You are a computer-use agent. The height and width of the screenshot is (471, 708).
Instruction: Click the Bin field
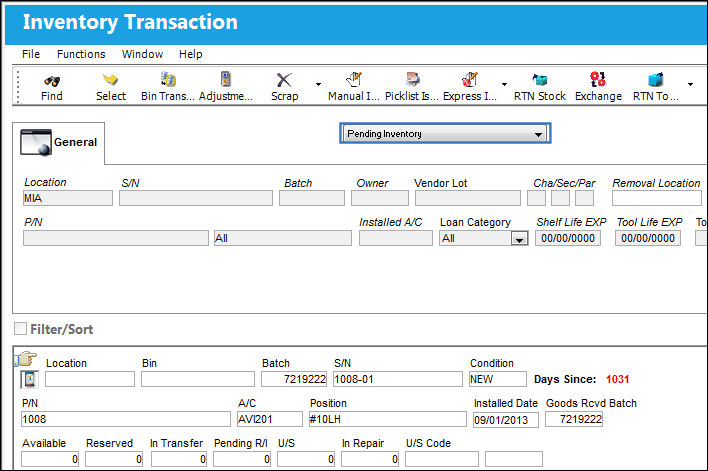pos(198,379)
